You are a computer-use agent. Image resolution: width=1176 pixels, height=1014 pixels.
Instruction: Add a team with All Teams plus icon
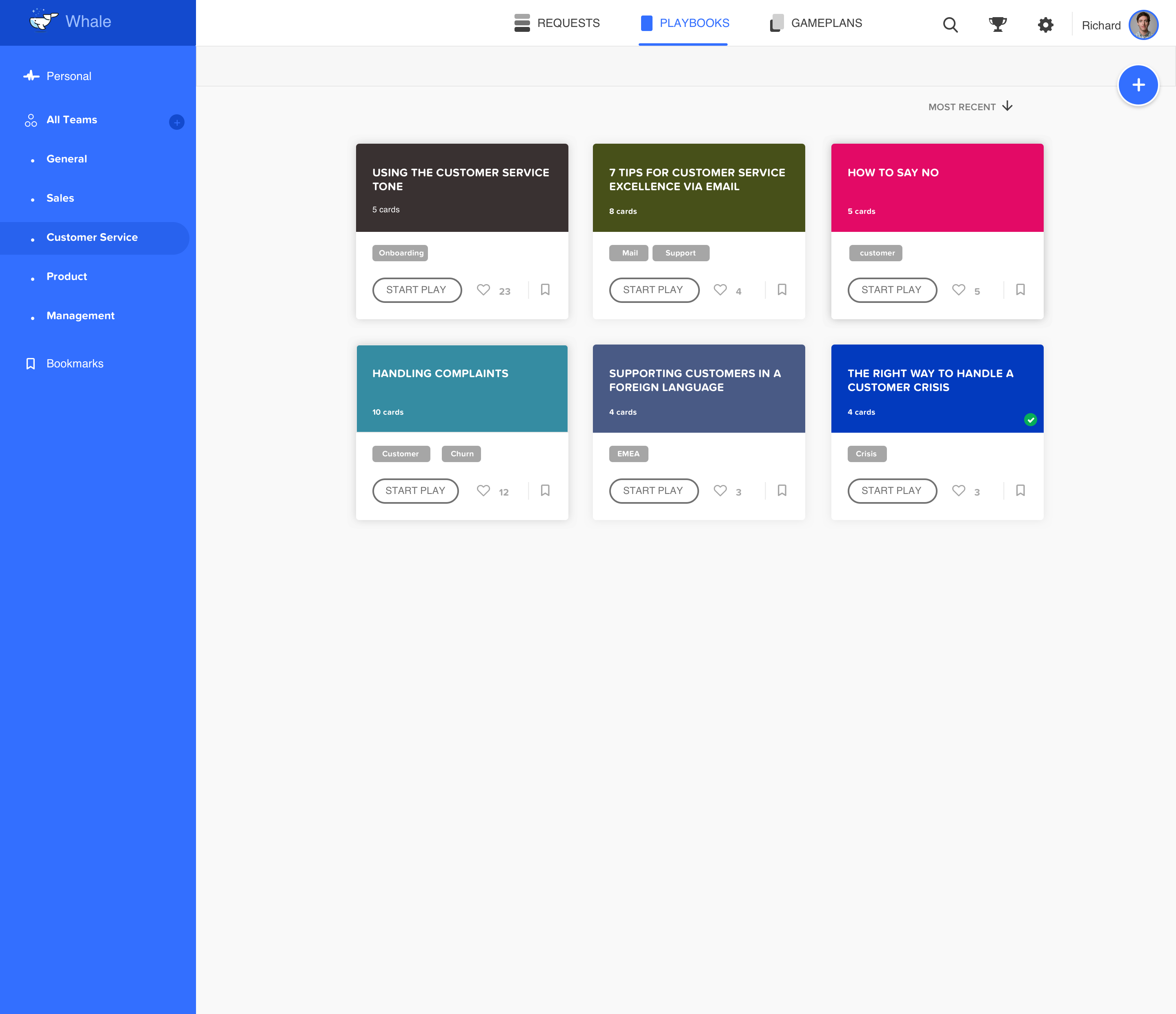click(x=176, y=122)
